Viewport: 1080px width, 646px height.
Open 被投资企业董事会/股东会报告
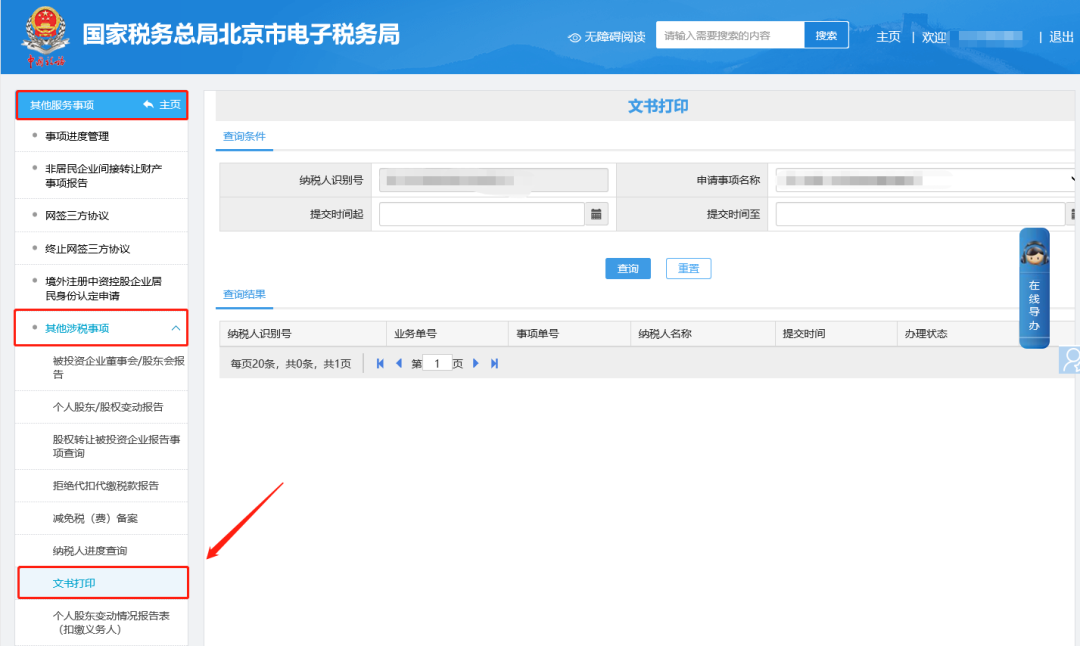118,367
